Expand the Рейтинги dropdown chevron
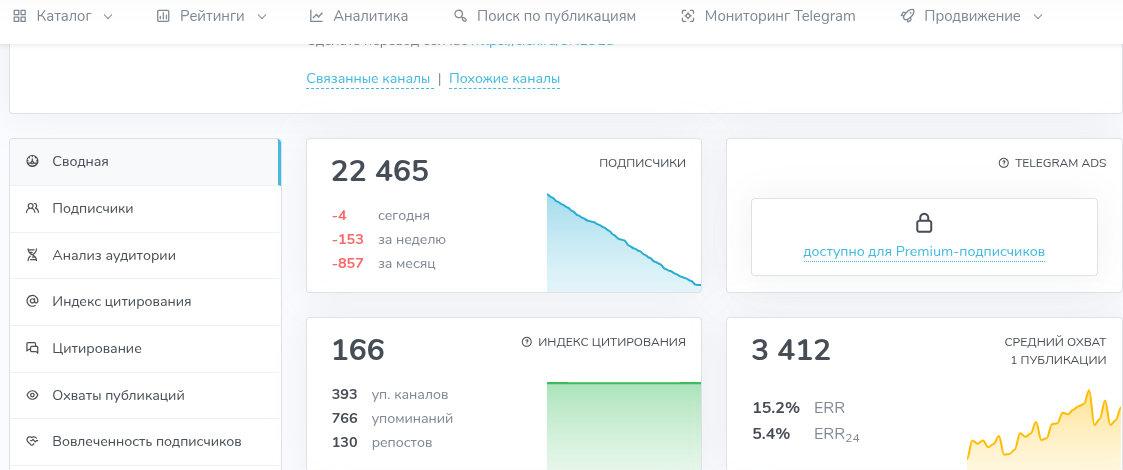1123x470 pixels. pyautogui.click(x=261, y=16)
